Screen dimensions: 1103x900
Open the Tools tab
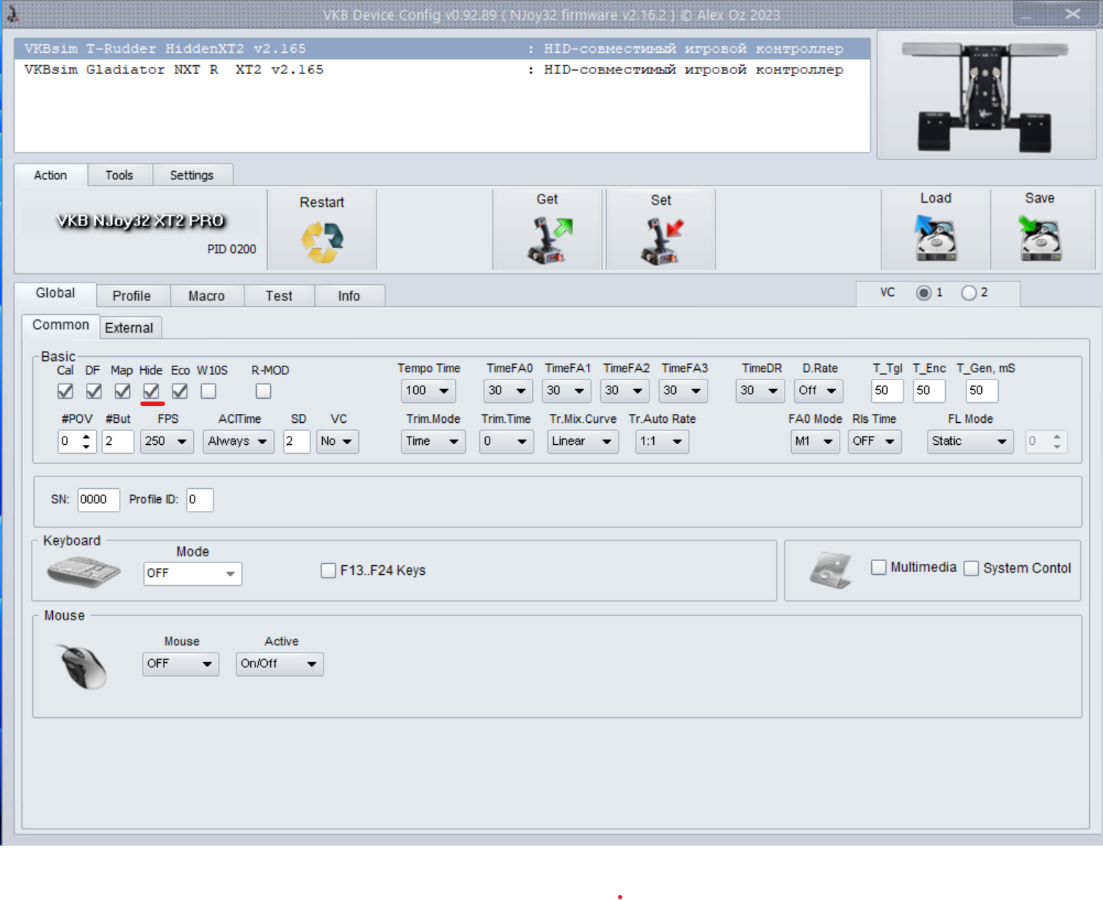pos(119,175)
